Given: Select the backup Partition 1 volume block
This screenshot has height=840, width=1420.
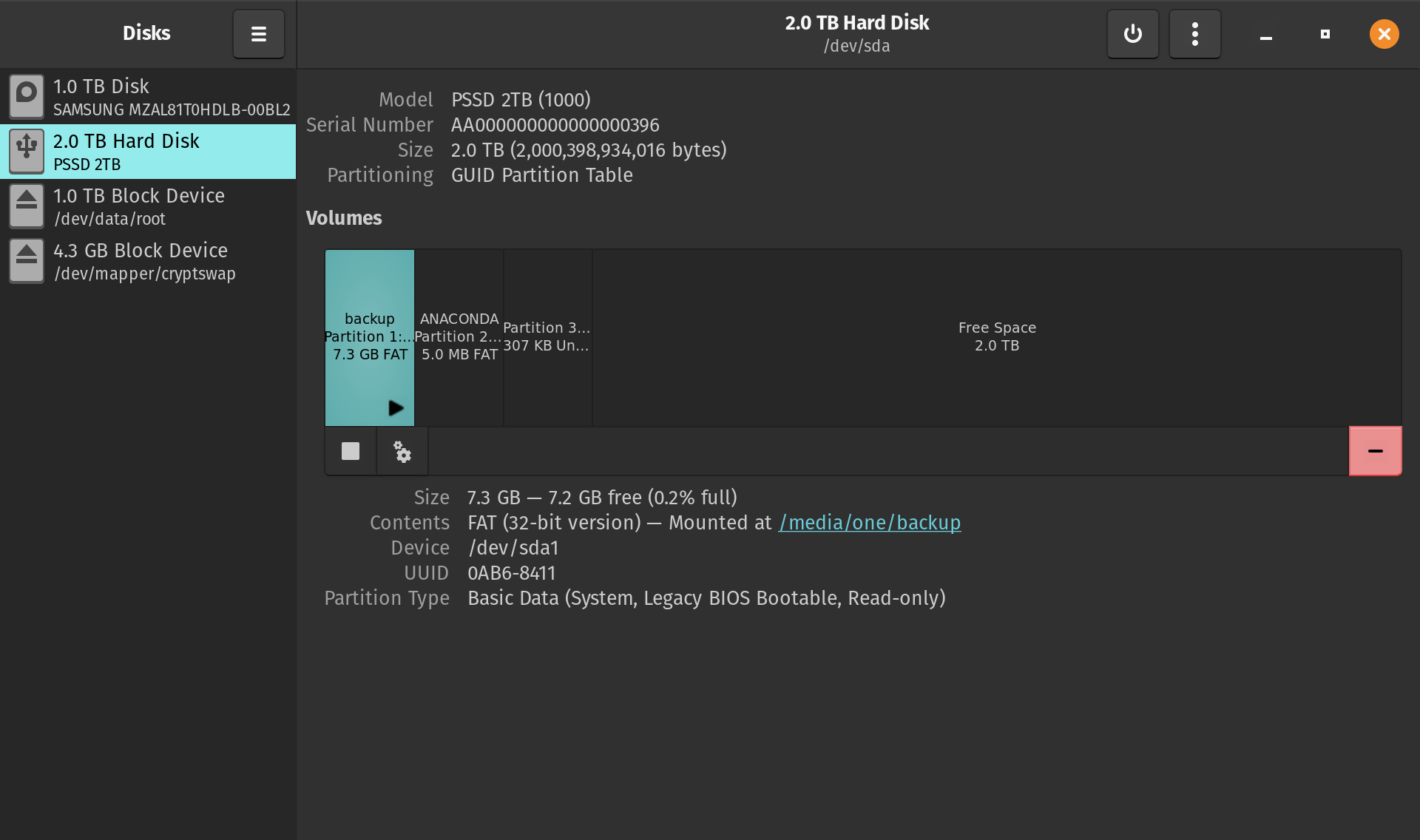Looking at the screenshot, I should click(x=369, y=325).
